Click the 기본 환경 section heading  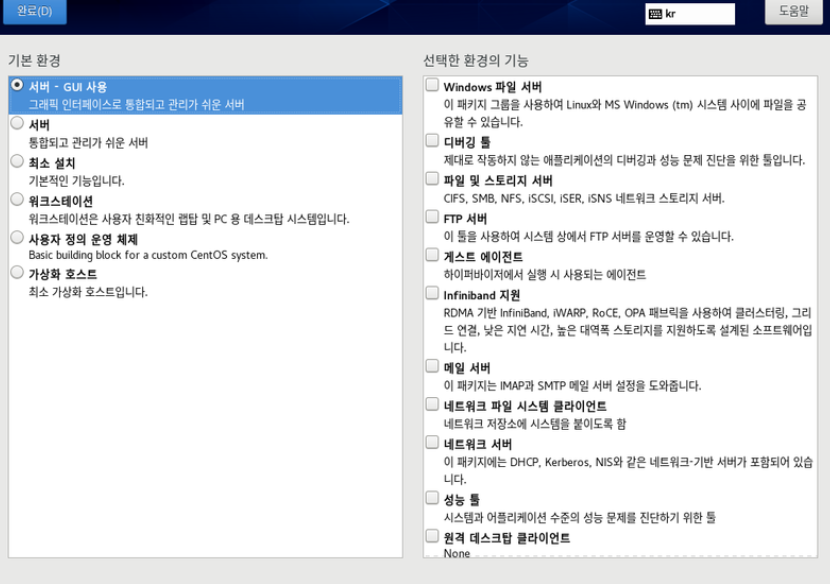34,60
